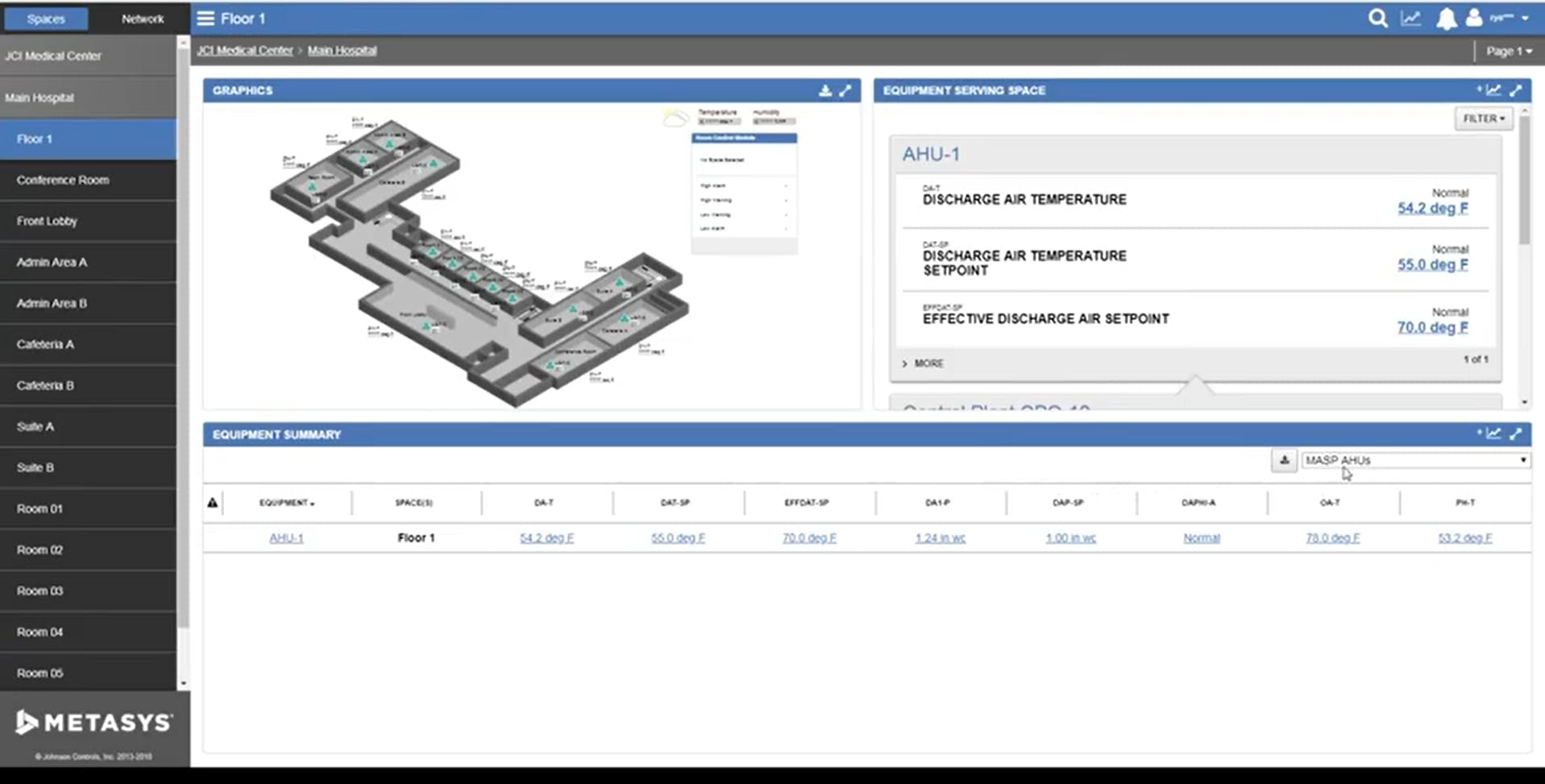The width and height of the screenshot is (1545, 784).
Task: Click 54.2 deg F in the AHU-1 card
Action: pyautogui.click(x=1433, y=208)
